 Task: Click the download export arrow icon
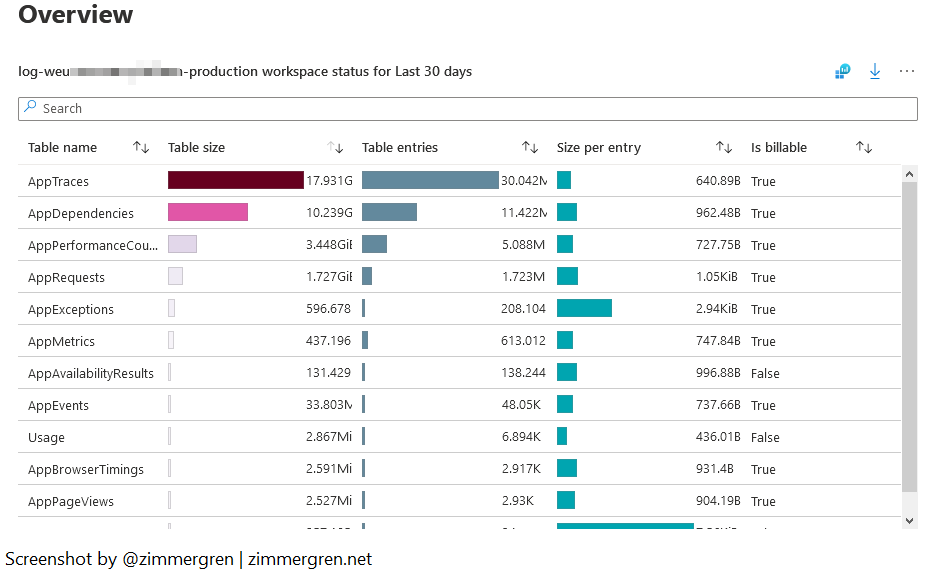click(875, 71)
